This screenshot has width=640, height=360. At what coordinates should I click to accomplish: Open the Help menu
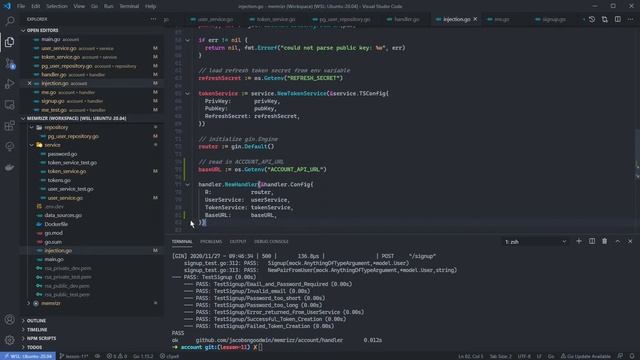pos(151,6)
